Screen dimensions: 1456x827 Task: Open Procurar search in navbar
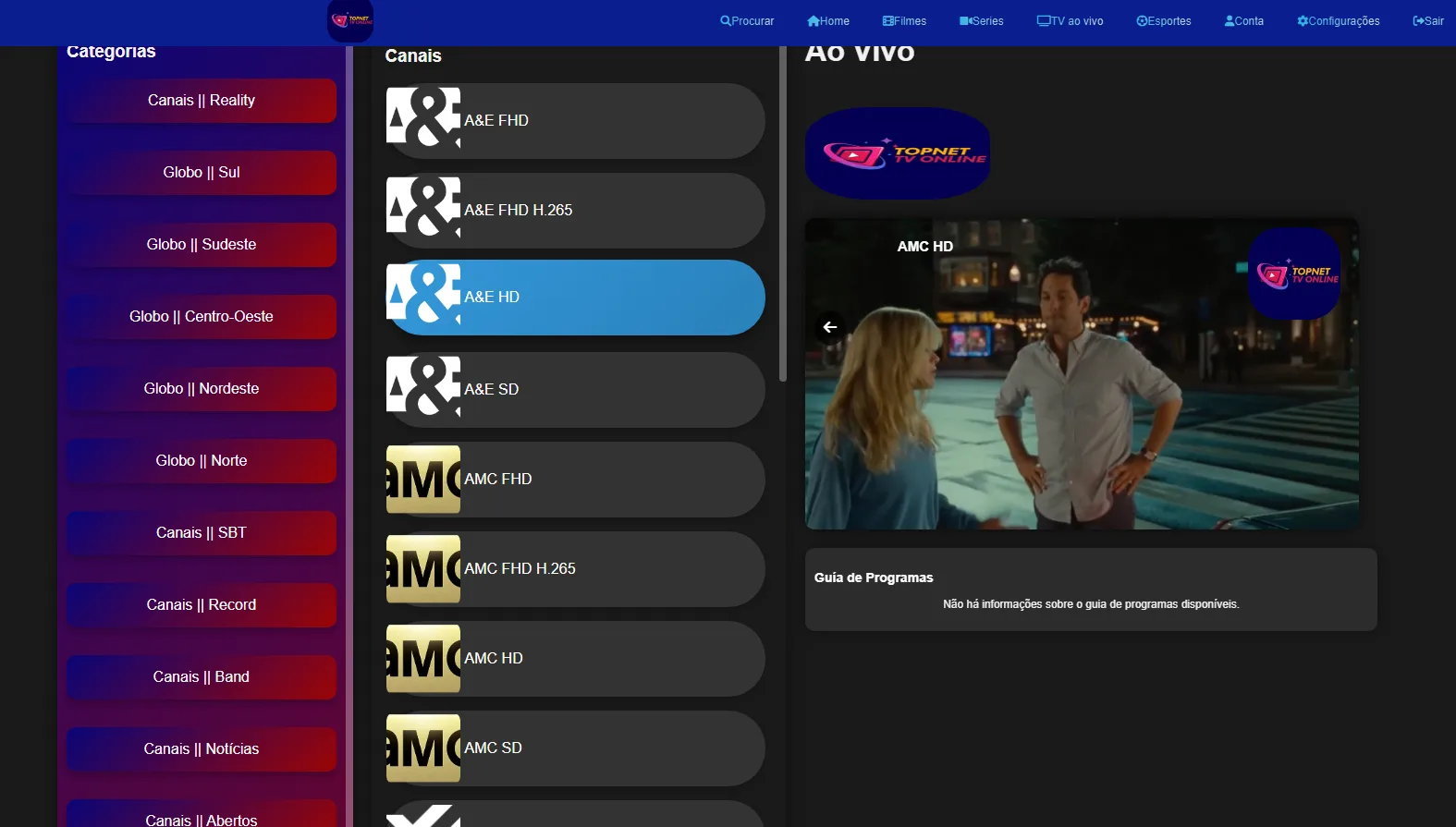(x=747, y=21)
